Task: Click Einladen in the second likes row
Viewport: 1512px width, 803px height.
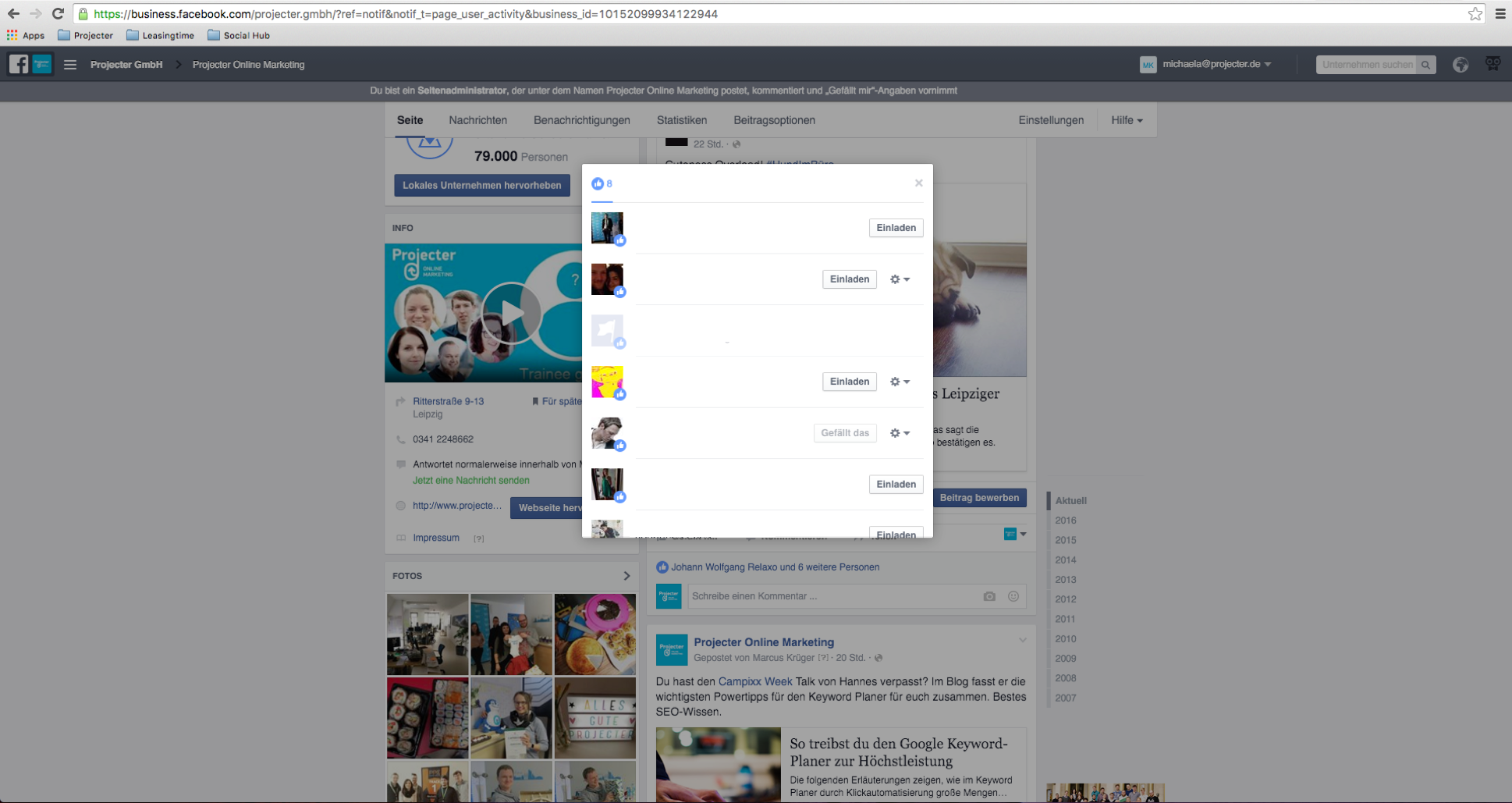Action: click(x=850, y=279)
